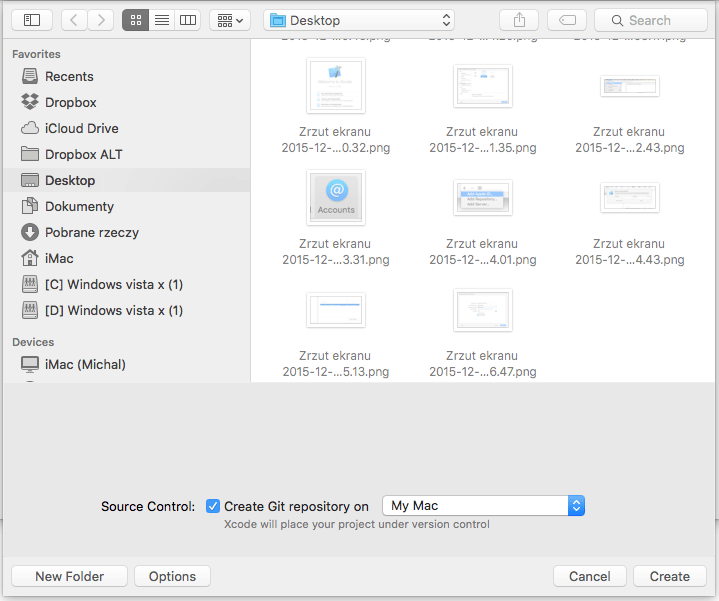
Task: Click the Share toolbar button
Action: (x=518, y=20)
